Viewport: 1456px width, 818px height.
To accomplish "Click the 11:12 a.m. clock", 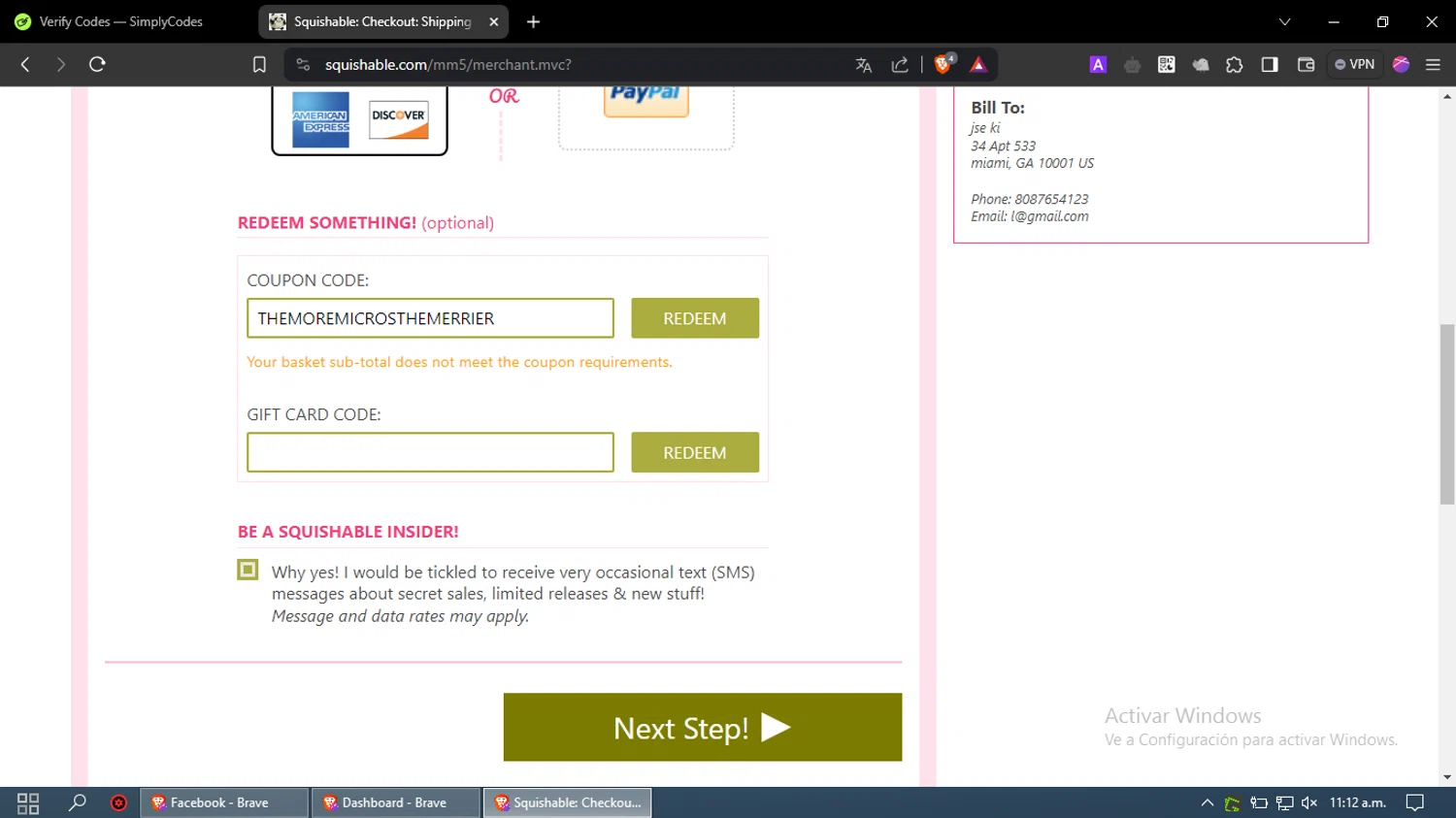I will pos(1357,802).
